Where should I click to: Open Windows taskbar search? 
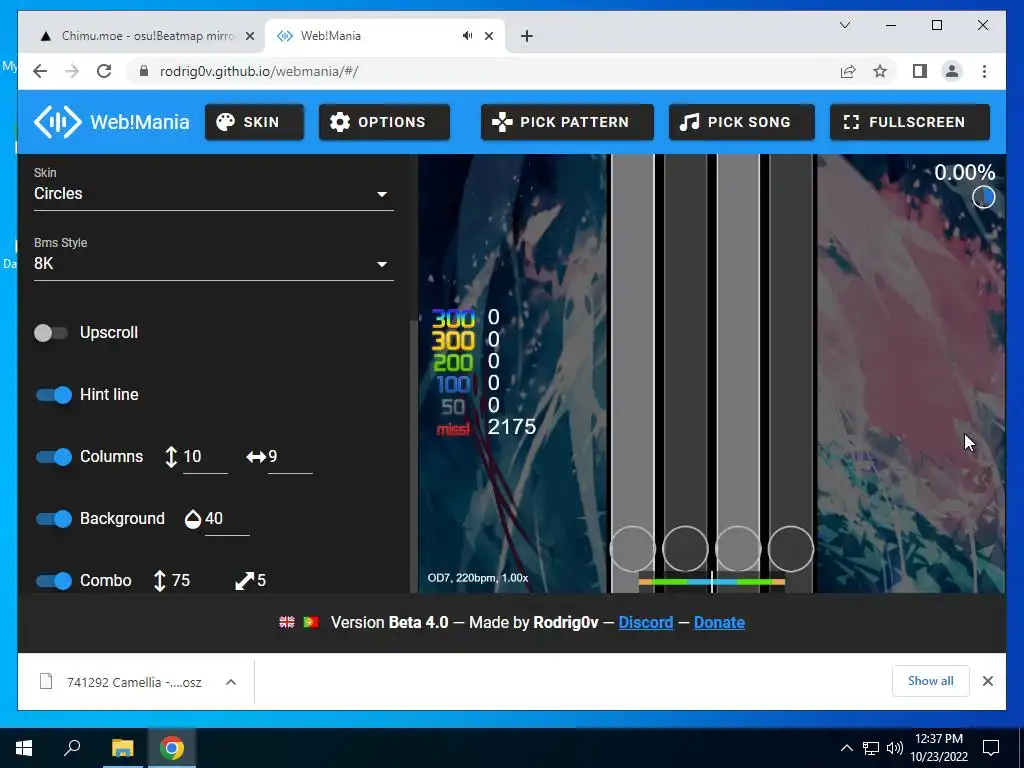(x=72, y=748)
